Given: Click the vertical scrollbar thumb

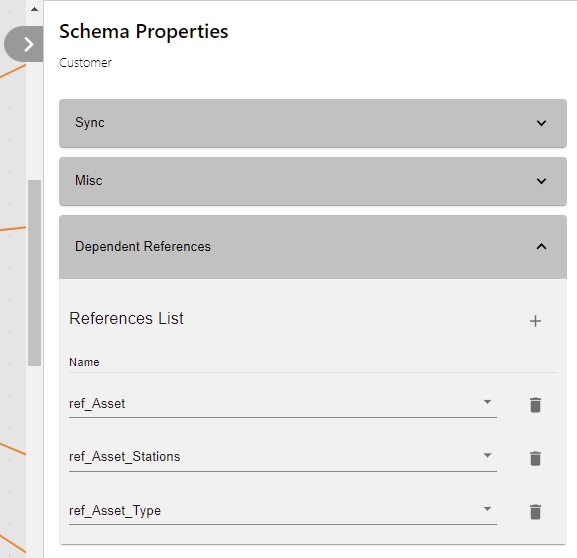Looking at the screenshot, I should [x=34, y=273].
